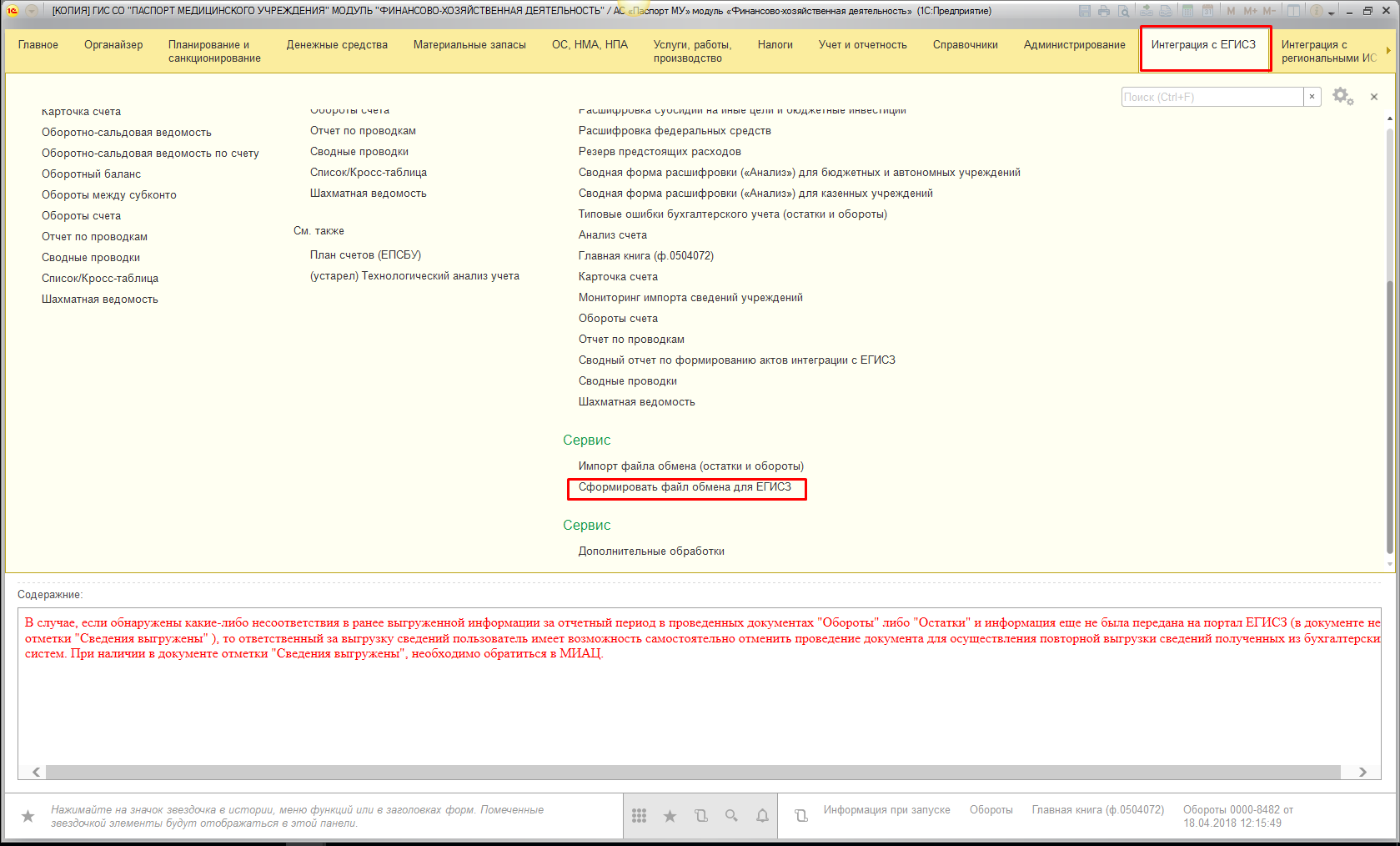Open menu settings gear icon
This screenshot has width=1400, height=846.
[x=1342, y=97]
